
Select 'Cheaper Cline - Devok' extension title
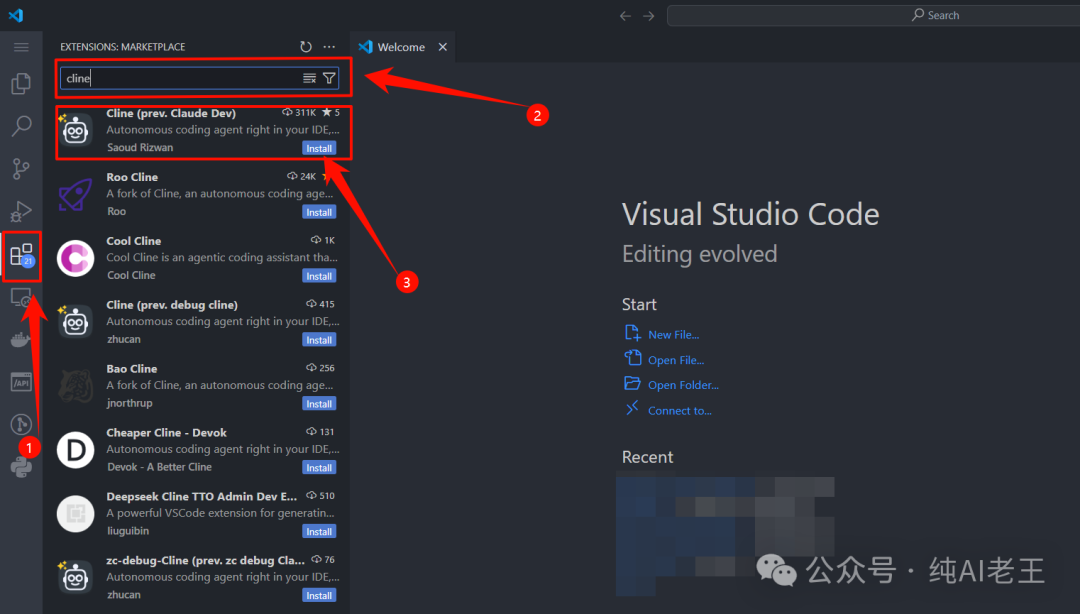(x=167, y=433)
